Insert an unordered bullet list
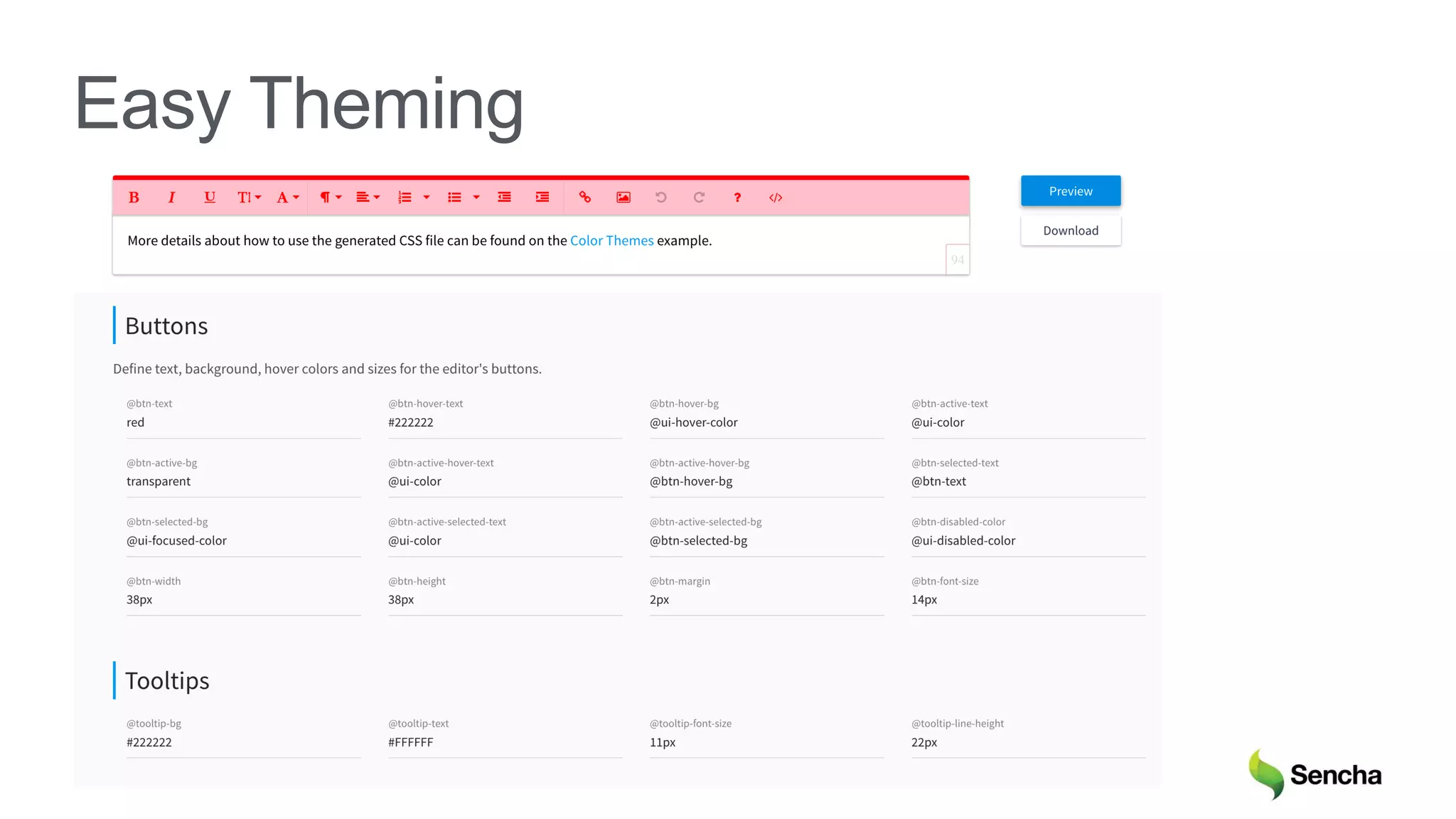Viewport: 1456px width, 819px height. tap(455, 198)
